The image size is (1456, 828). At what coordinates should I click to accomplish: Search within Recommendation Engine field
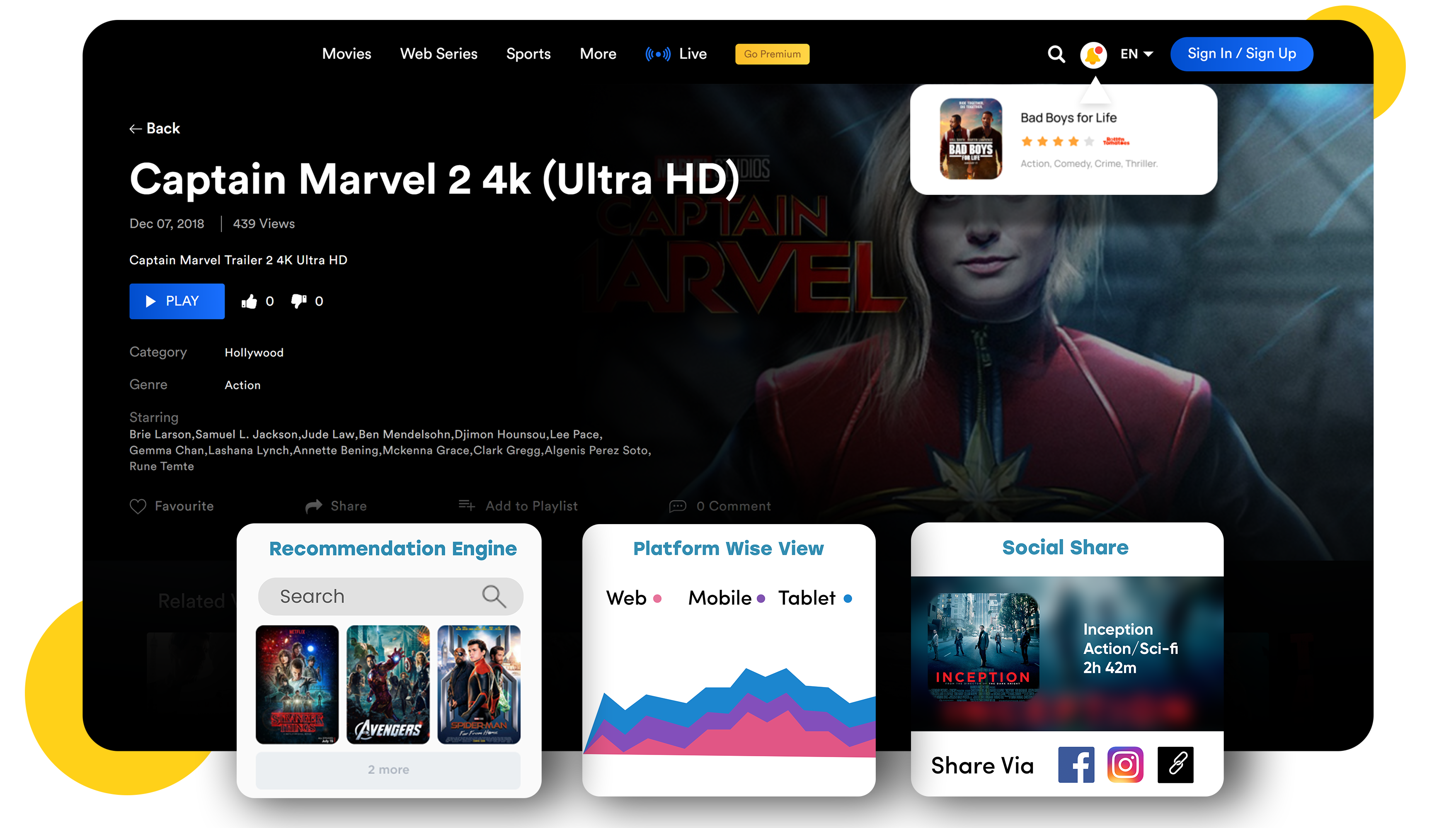(x=388, y=596)
